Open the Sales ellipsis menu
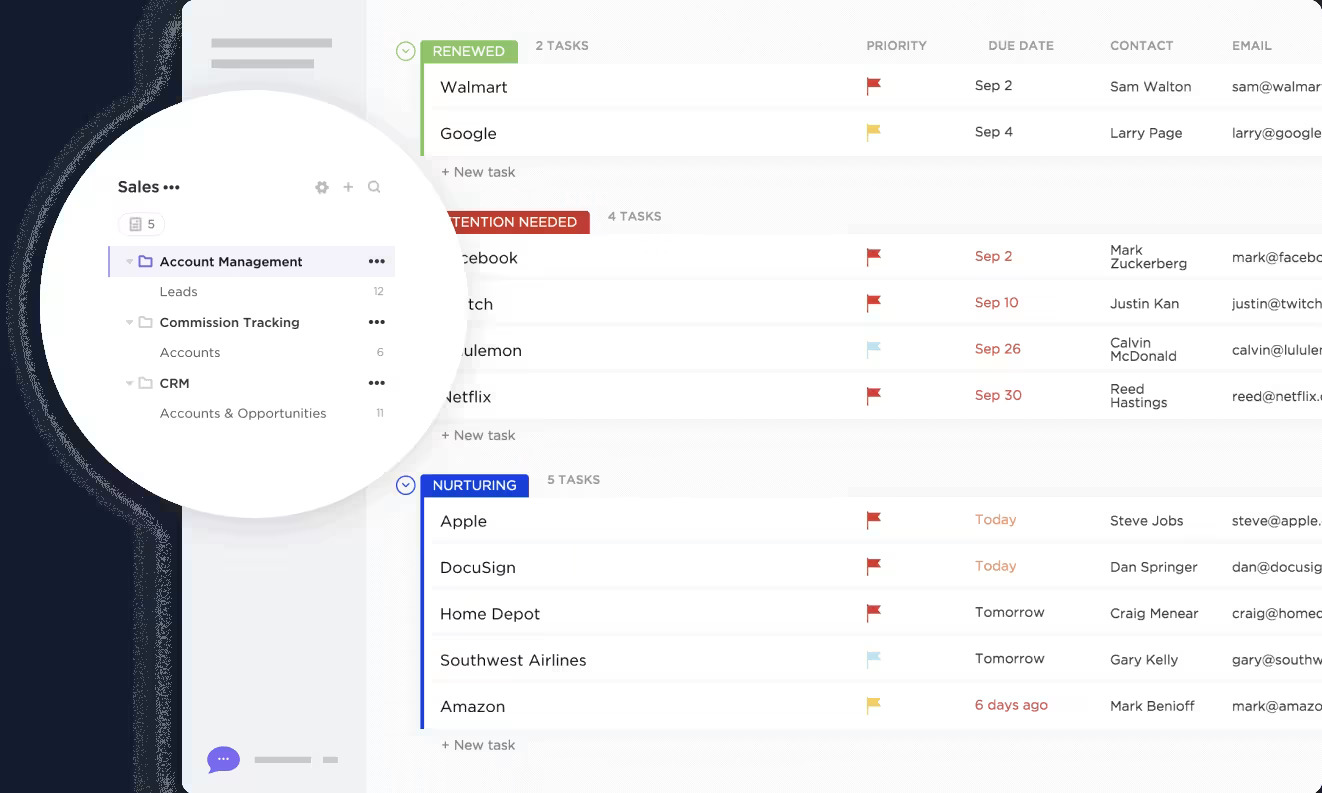Viewport: 1322px width, 793px height. [172, 187]
